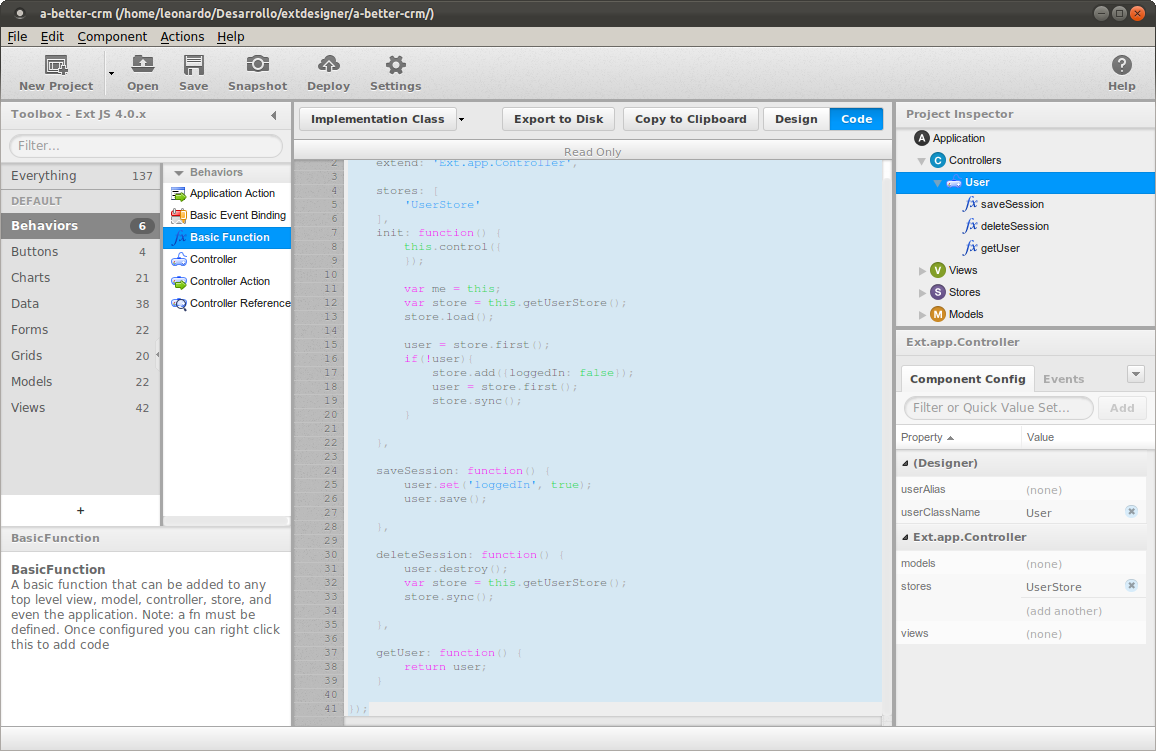Click Export to Disk button
The width and height of the screenshot is (1156, 751).
(558, 119)
